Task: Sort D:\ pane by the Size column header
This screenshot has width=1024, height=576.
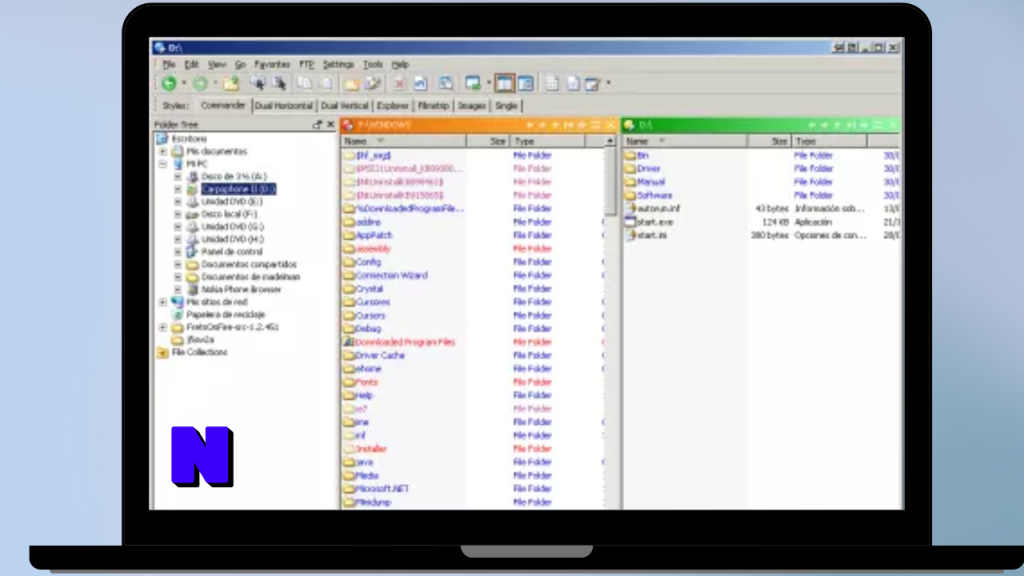Action: (769, 141)
